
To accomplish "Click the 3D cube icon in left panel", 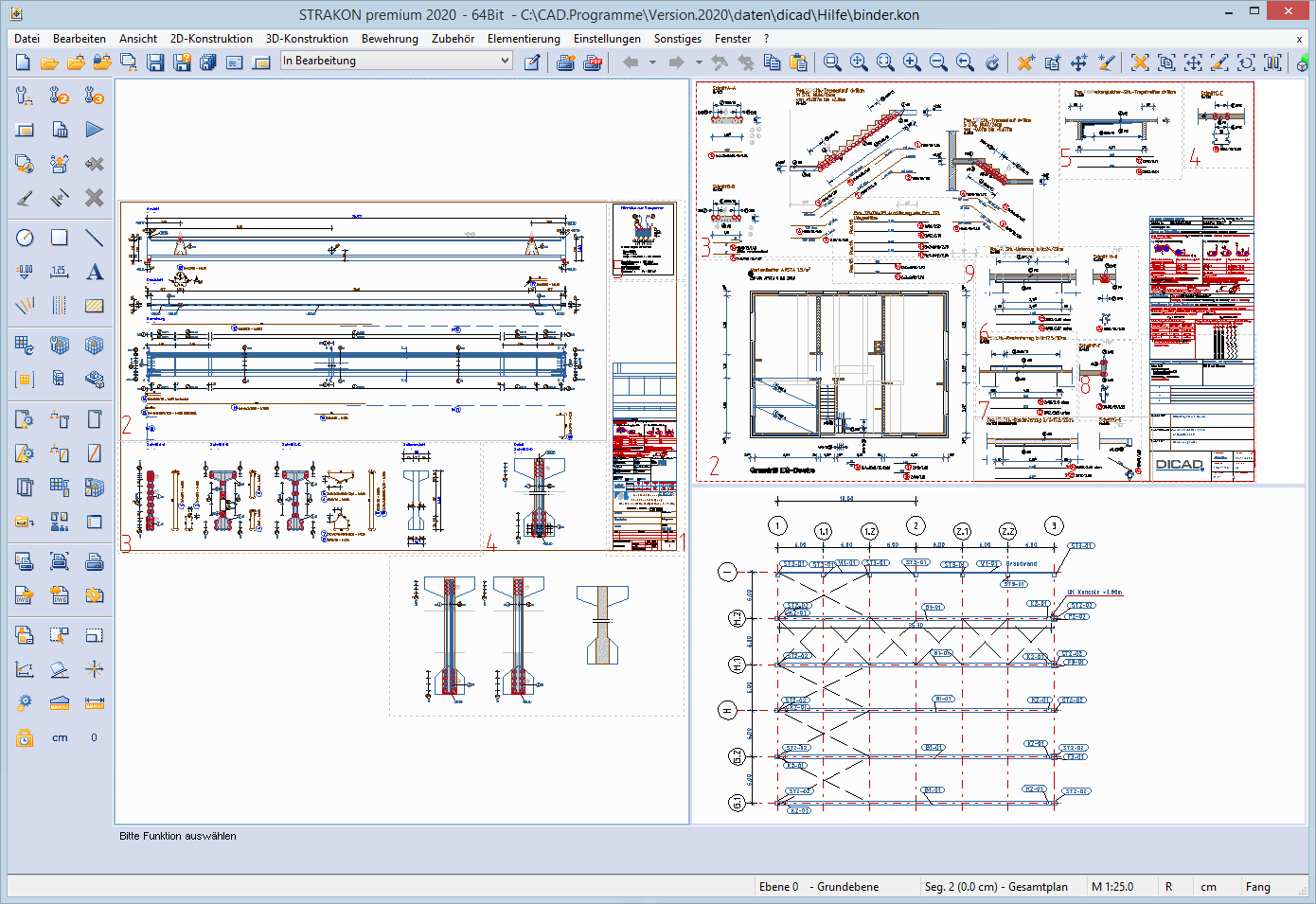I will point(94,346).
